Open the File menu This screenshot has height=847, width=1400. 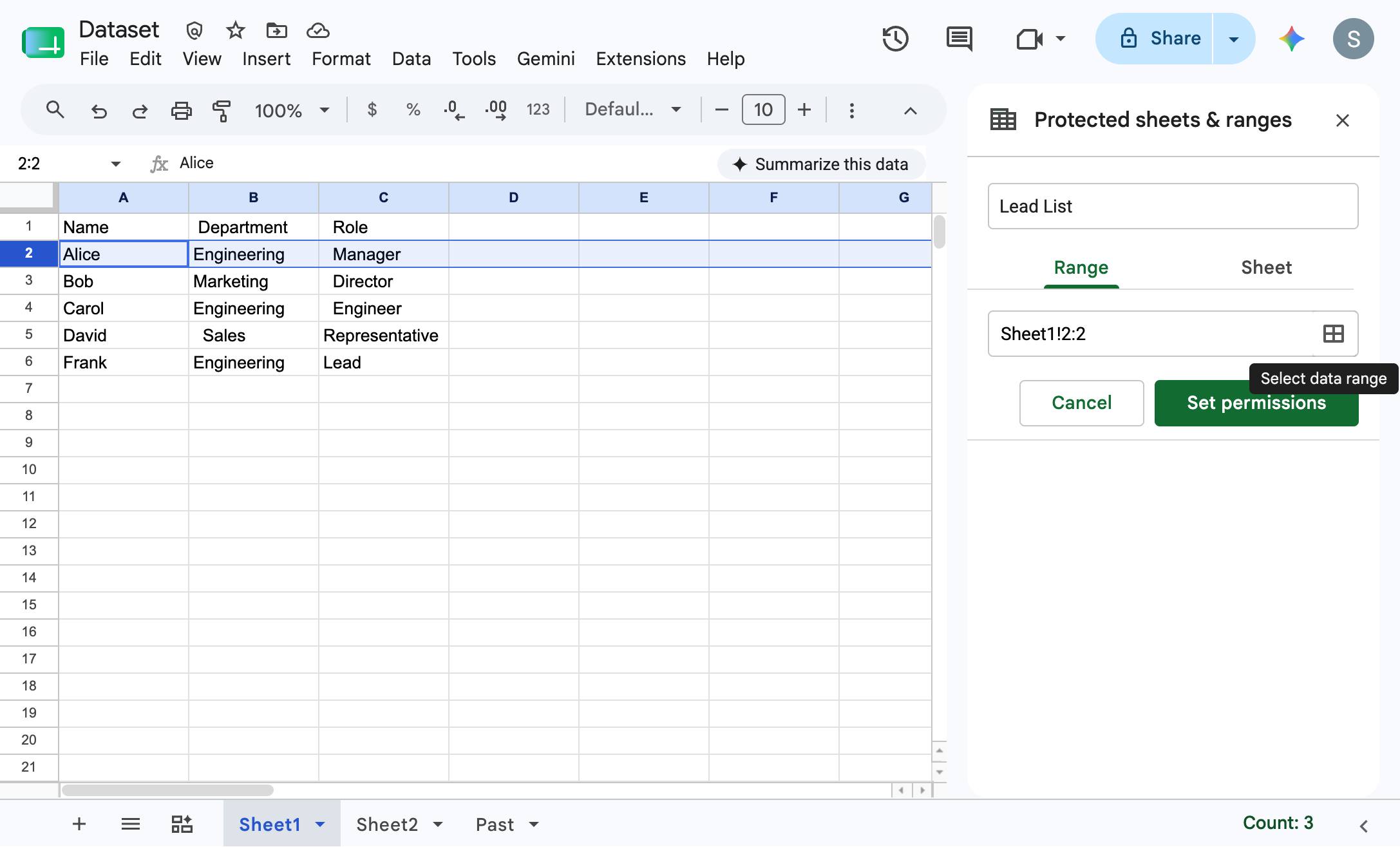[x=94, y=59]
